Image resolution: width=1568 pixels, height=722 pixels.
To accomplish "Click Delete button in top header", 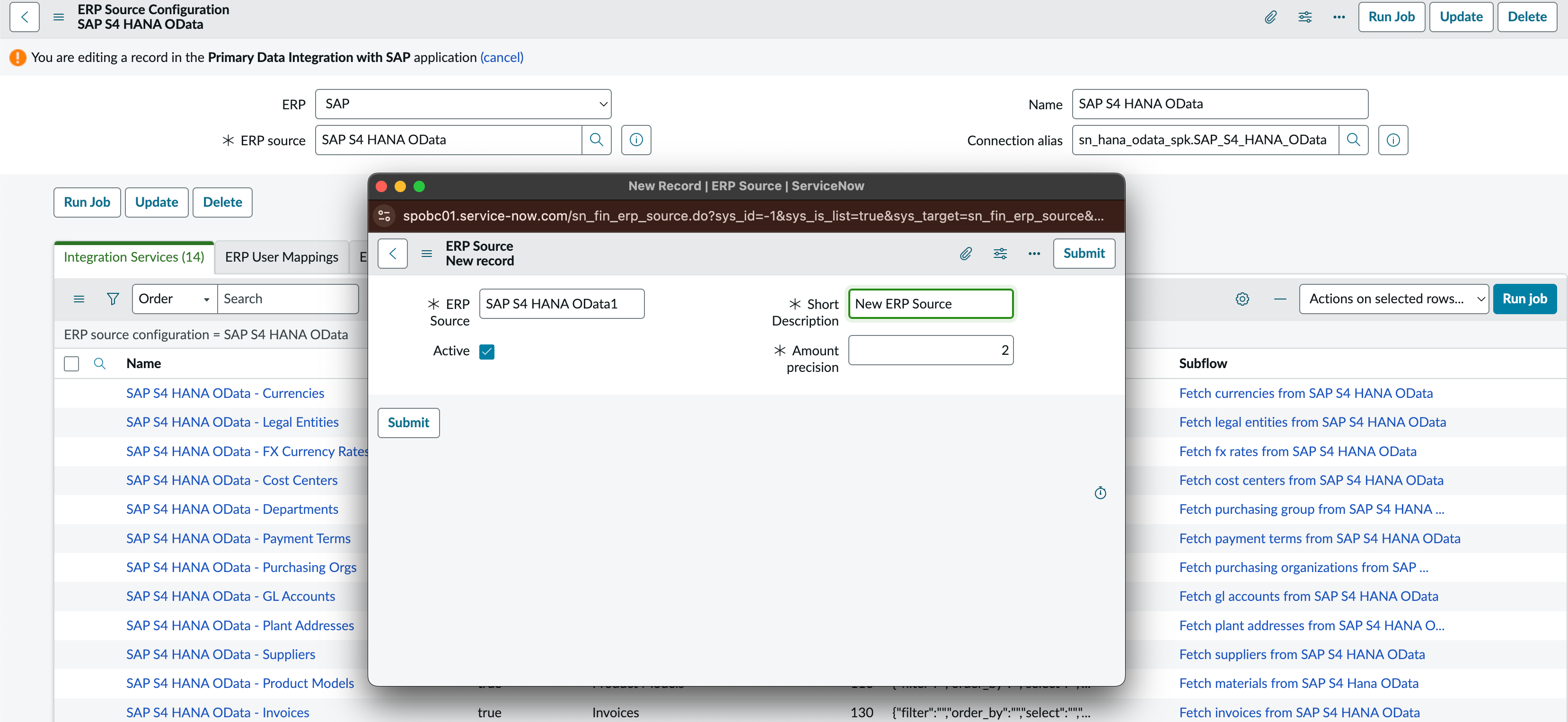I will click(1527, 17).
